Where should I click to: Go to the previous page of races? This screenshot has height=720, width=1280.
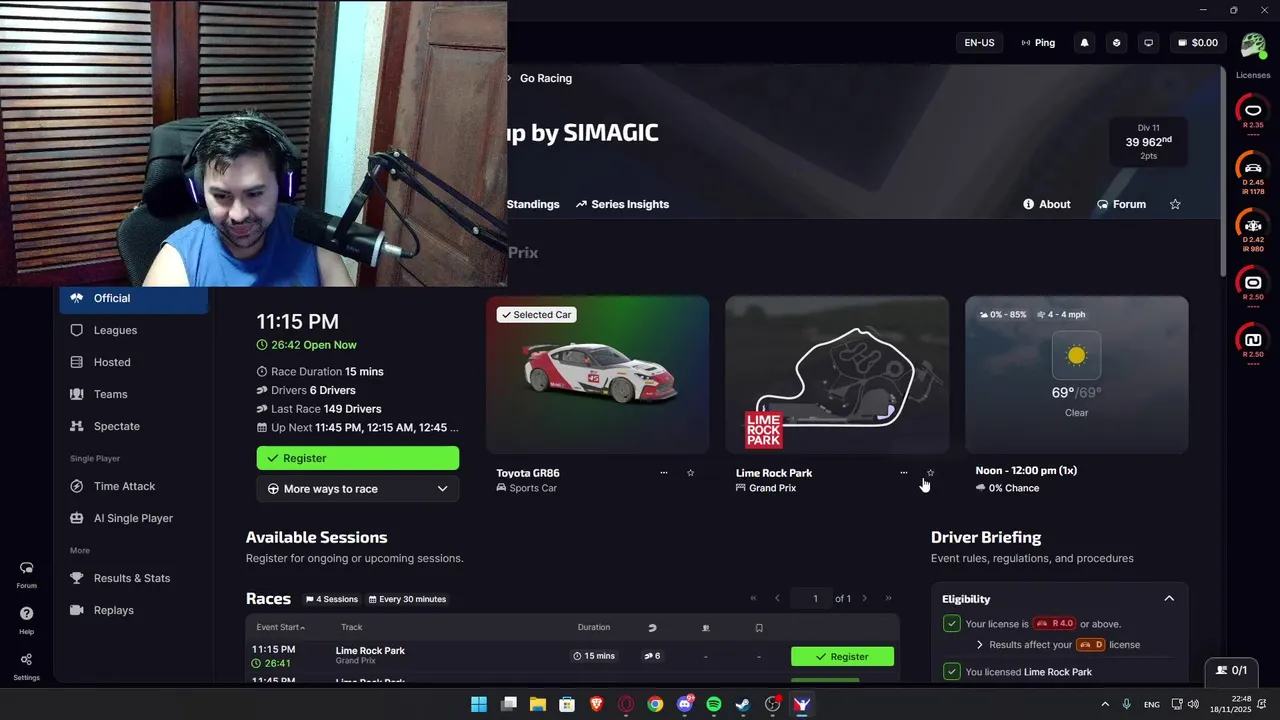[x=777, y=598]
